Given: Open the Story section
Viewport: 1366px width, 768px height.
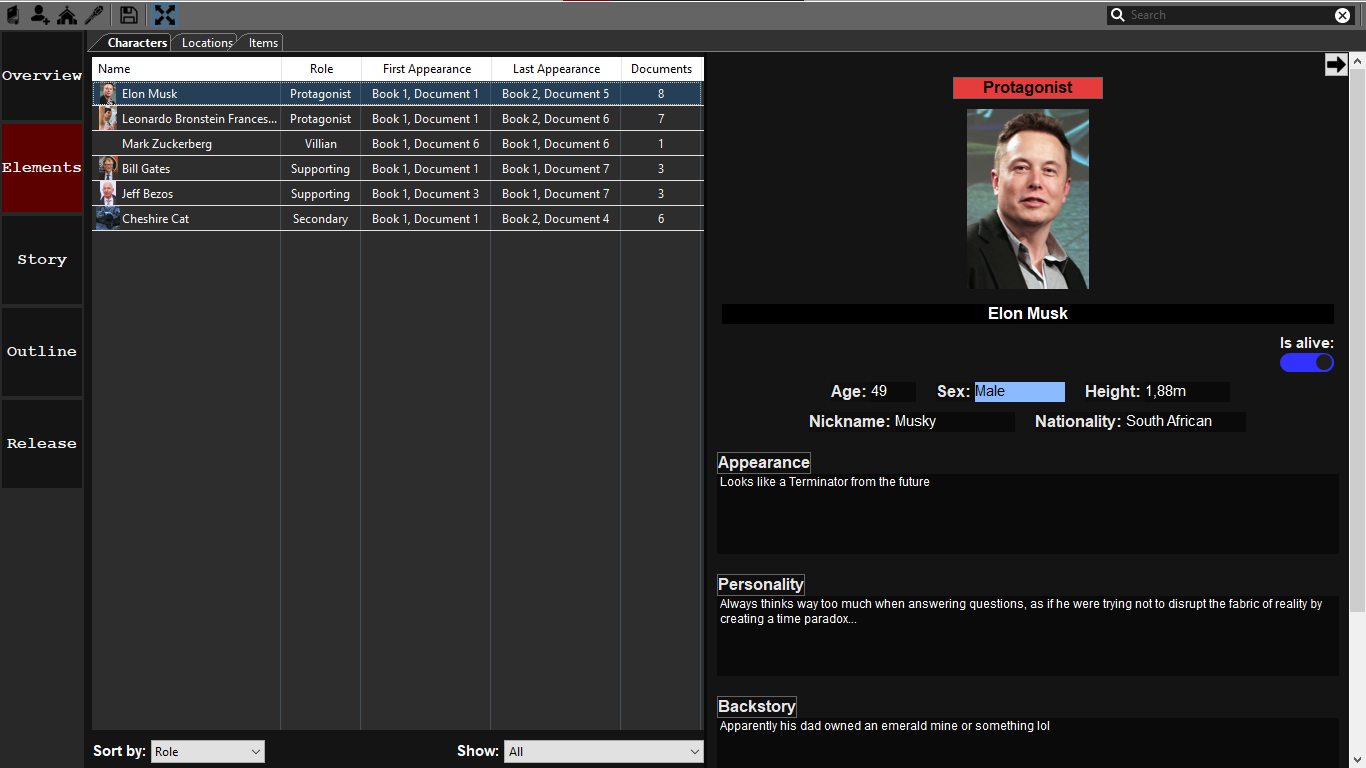Looking at the screenshot, I should pyautogui.click(x=42, y=260).
